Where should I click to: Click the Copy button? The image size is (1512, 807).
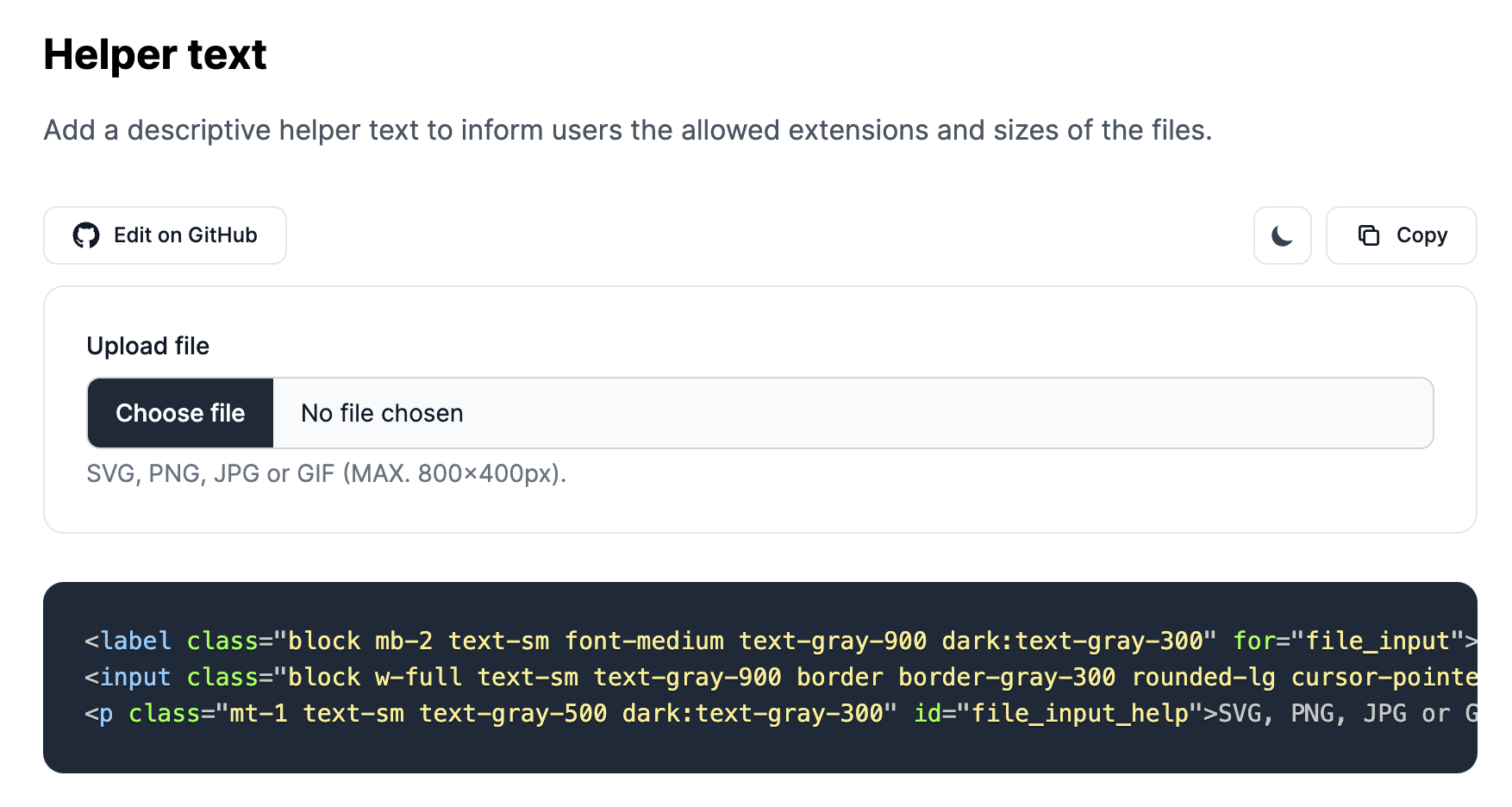(x=1401, y=235)
